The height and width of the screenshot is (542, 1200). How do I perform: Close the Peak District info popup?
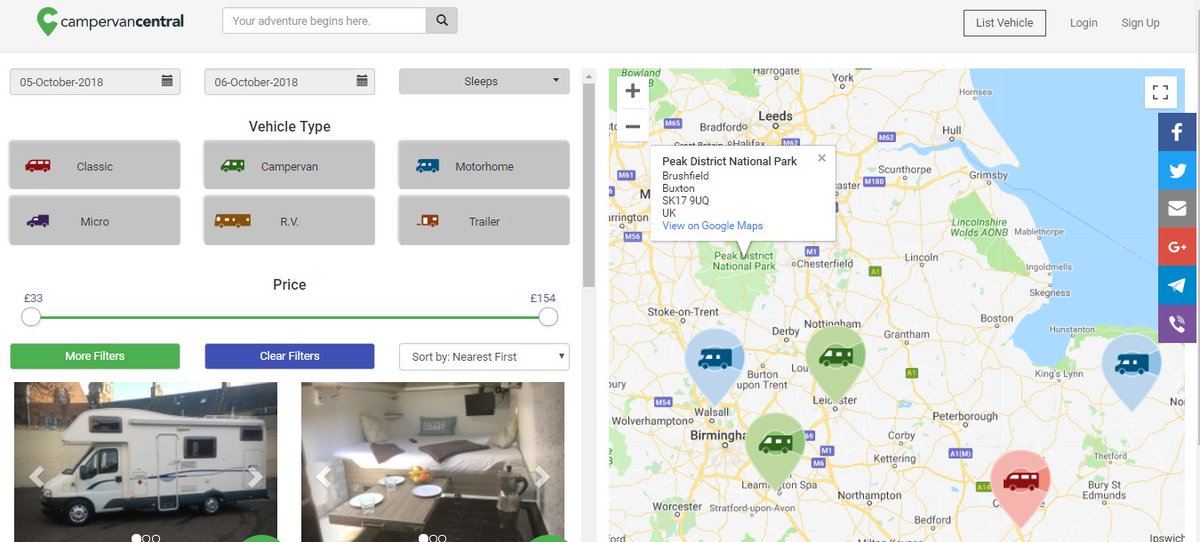[x=822, y=158]
